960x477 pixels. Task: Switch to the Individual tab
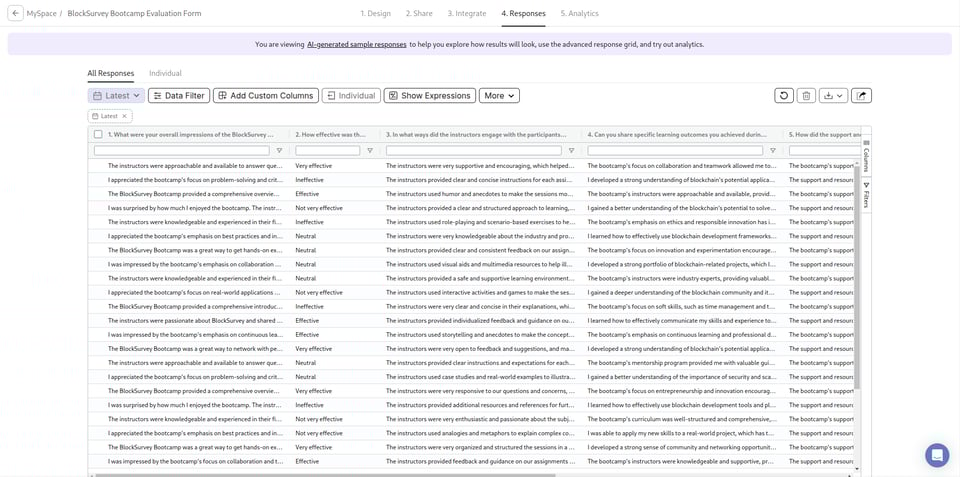(x=165, y=73)
